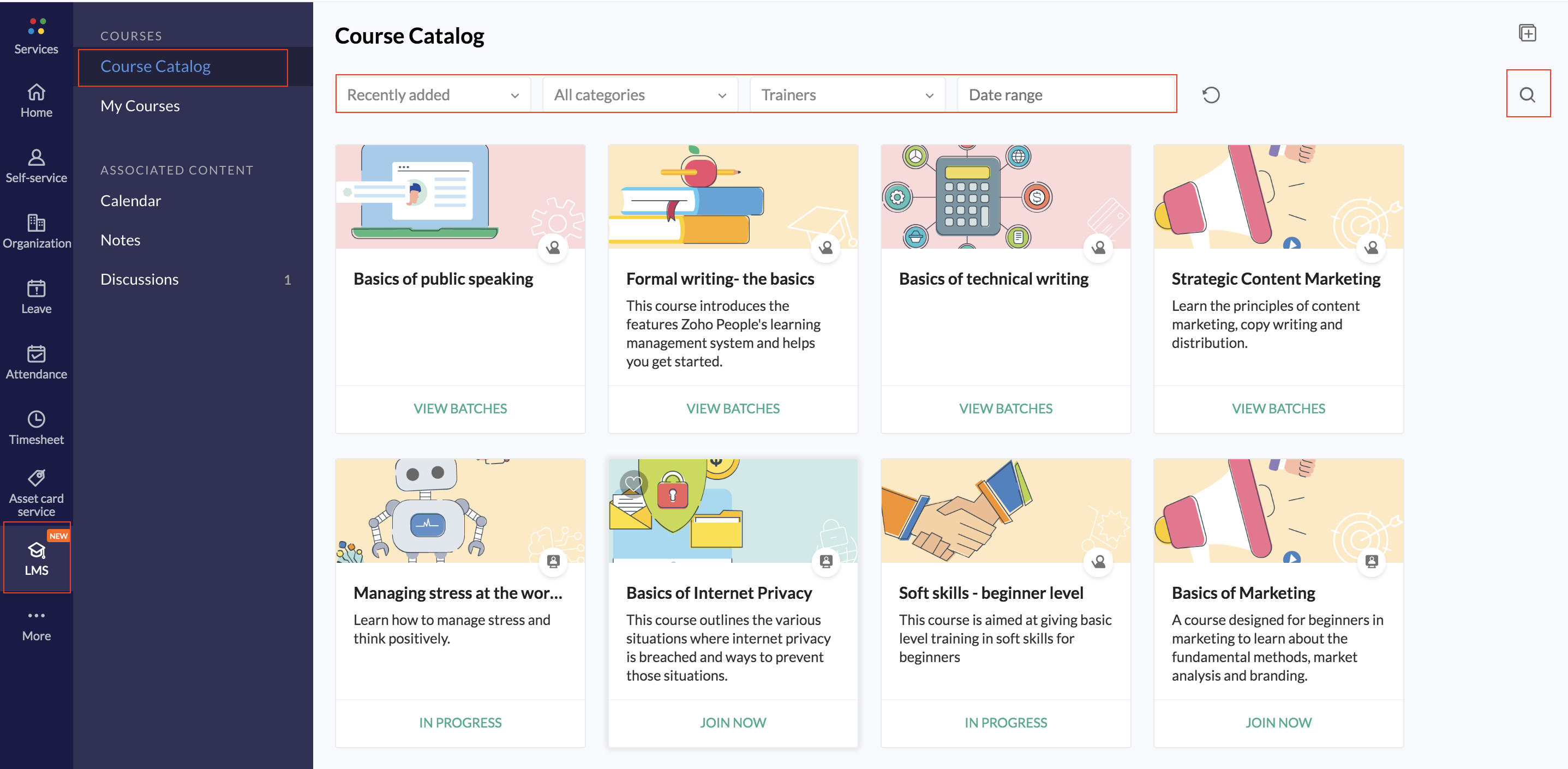Expand the Recently added sort dropdown
Image resolution: width=1568 pixels, height=769 pixels.
tap(433, 95)
